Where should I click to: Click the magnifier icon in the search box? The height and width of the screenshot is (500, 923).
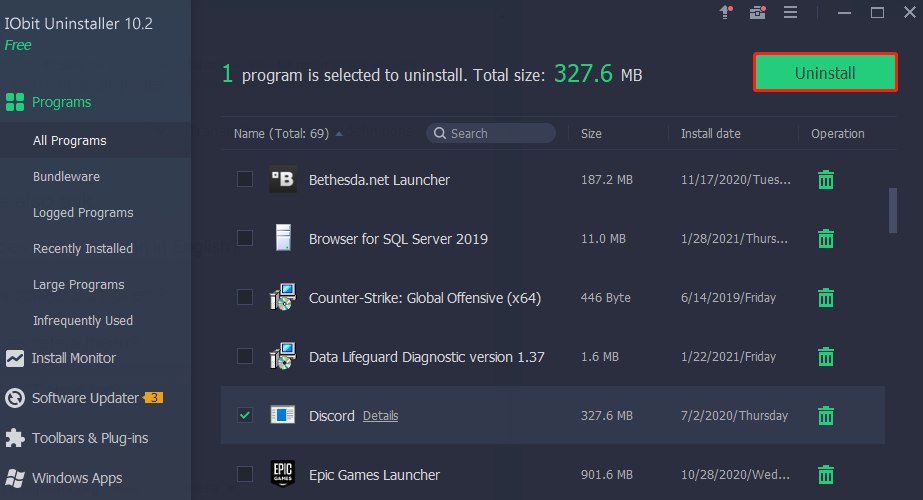440,133
